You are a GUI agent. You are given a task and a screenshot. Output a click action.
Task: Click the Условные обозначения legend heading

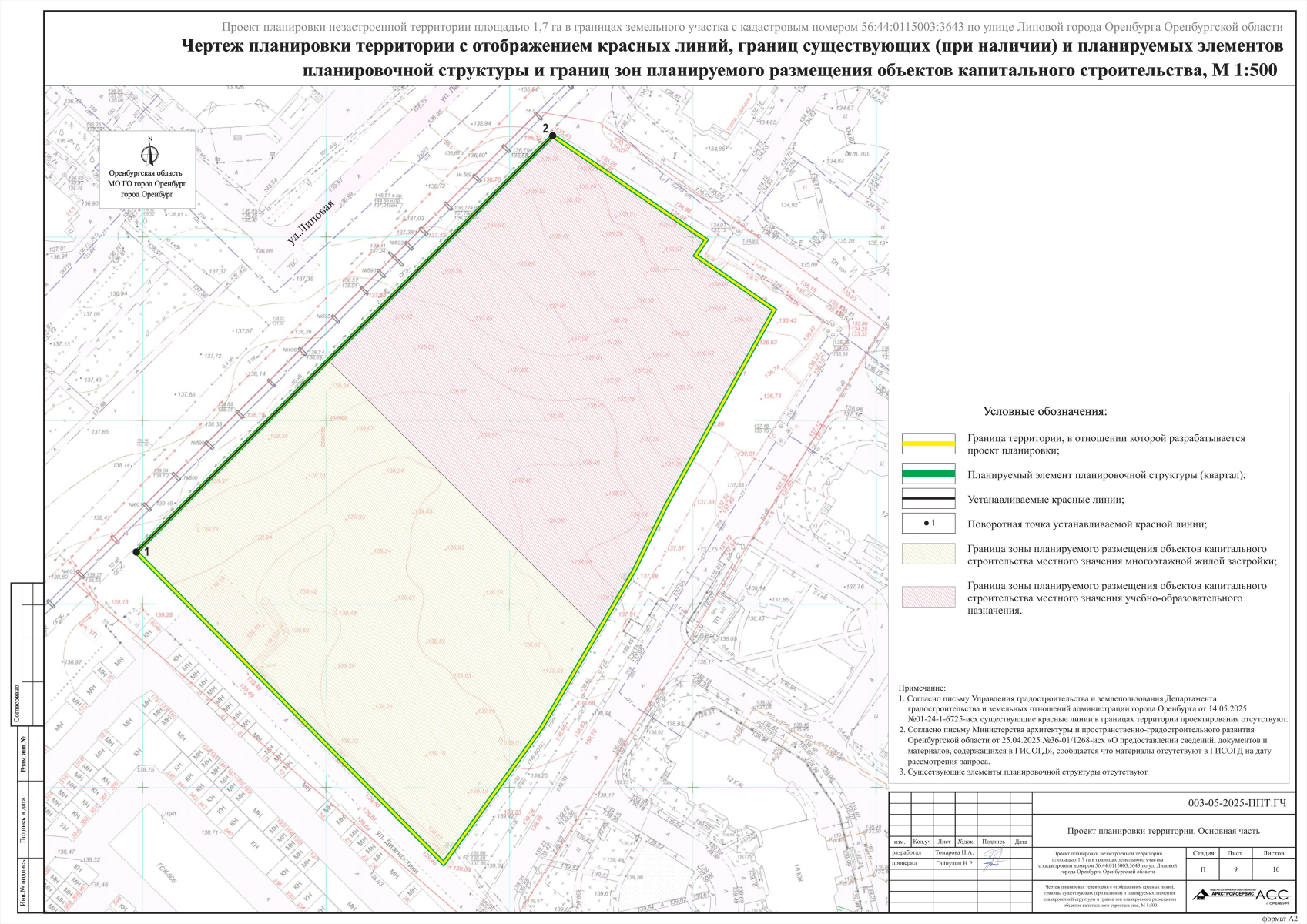pyautogui.click(x=1044, y=411)
